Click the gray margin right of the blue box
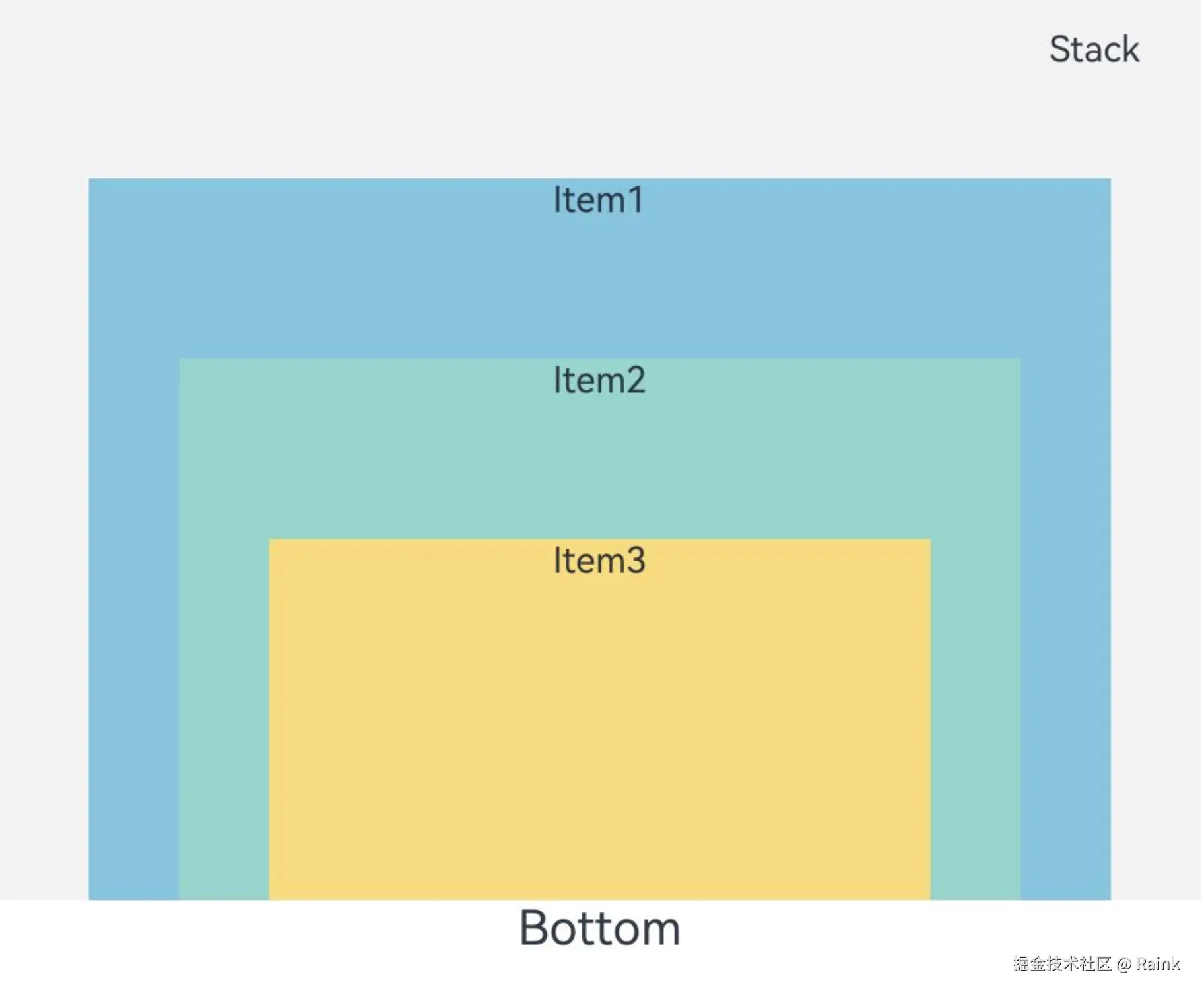The width and height of the screenshot is (1204, 997). (1155, 528)
